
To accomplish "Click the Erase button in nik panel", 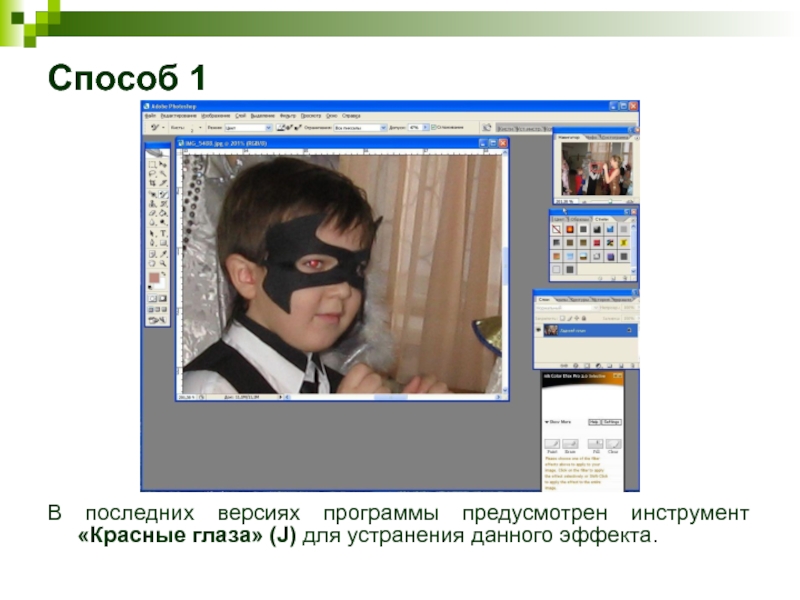I will point(570,444).
